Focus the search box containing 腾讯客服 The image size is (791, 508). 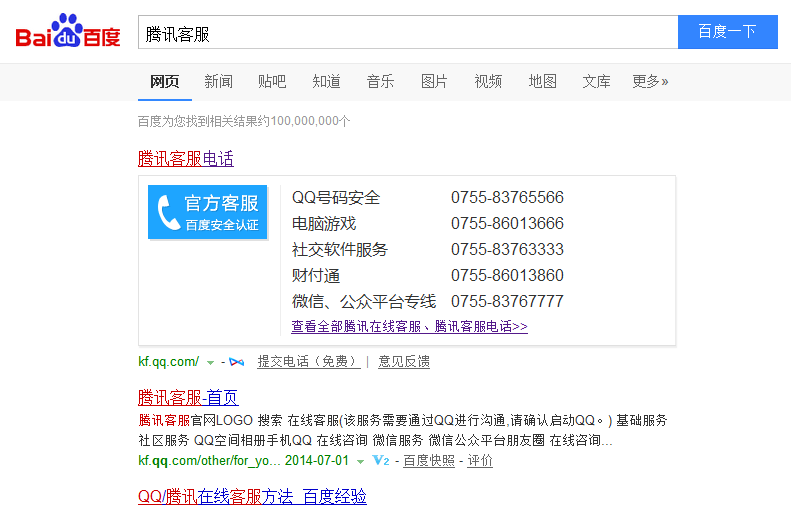tap(408, 32)
